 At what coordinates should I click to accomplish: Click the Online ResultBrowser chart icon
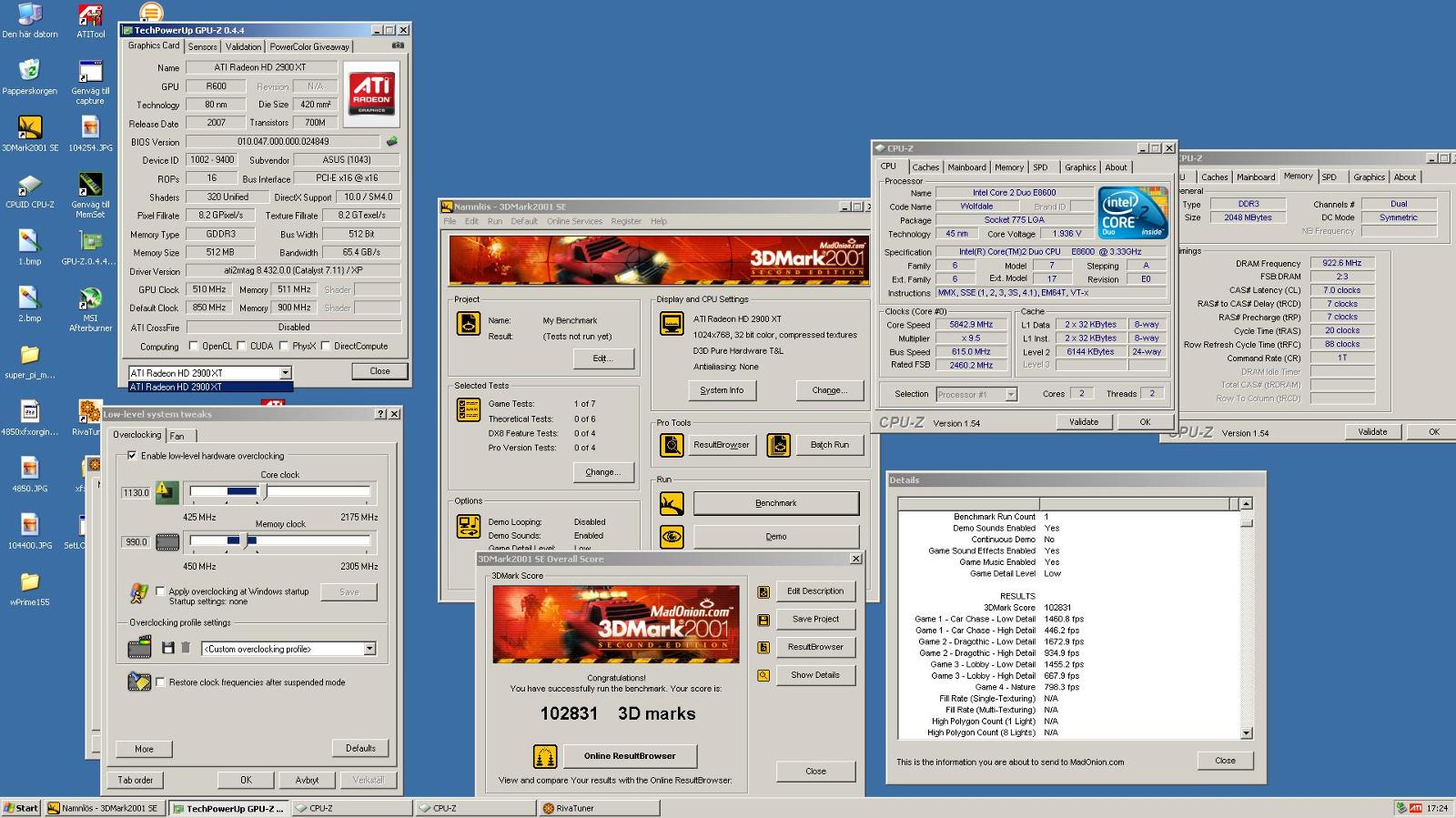544,756
